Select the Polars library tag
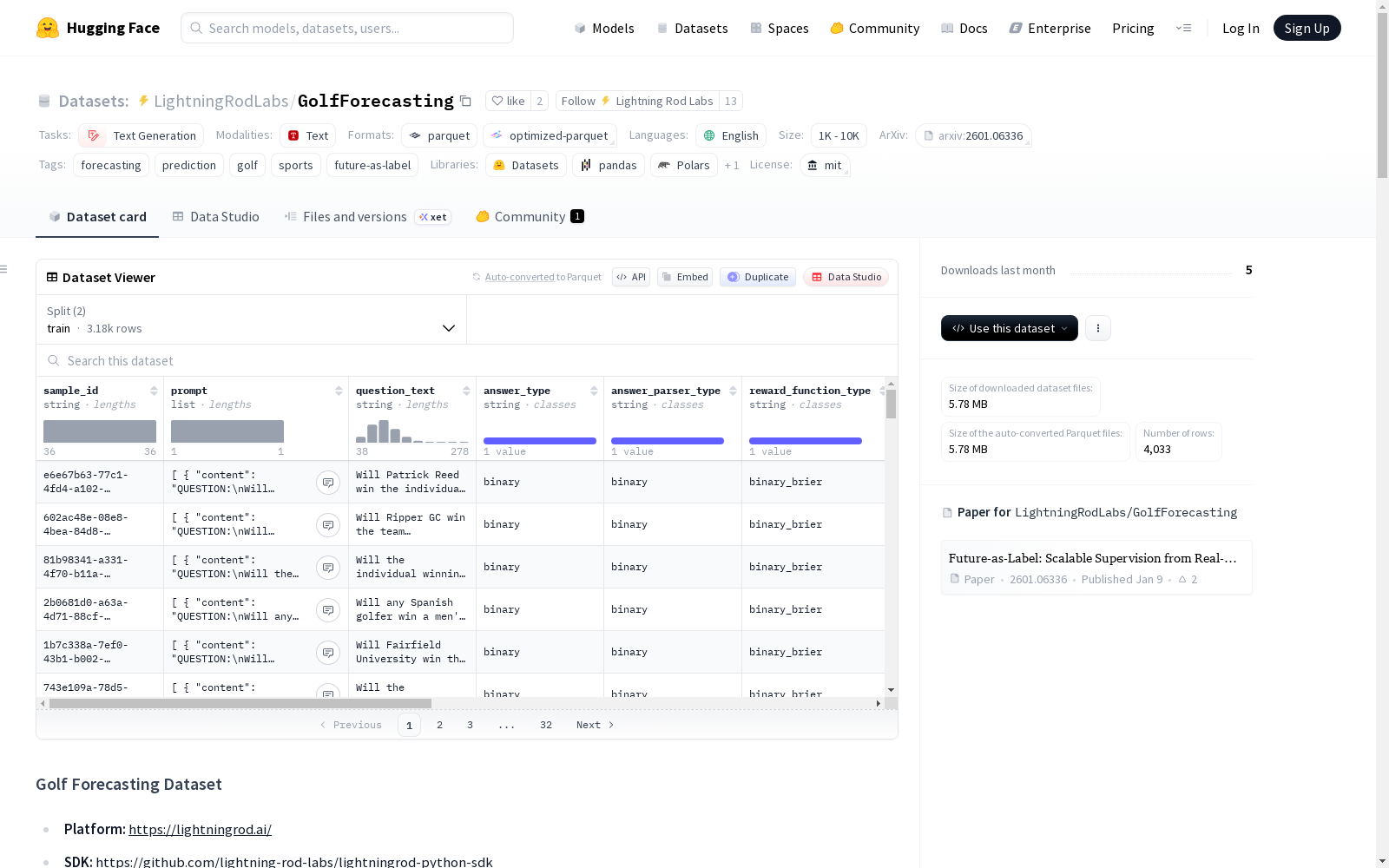Image resolution: width=1389 pixels, height=868 pixels. (x=684, y=165)
